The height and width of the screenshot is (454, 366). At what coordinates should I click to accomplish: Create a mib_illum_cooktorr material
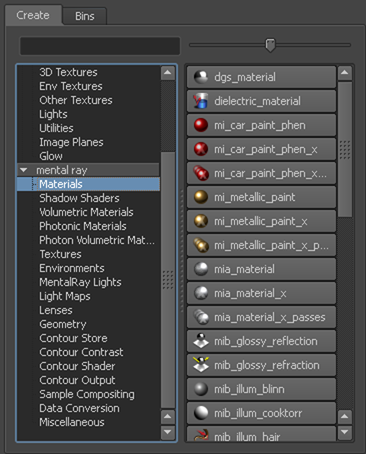click(261, 413)
